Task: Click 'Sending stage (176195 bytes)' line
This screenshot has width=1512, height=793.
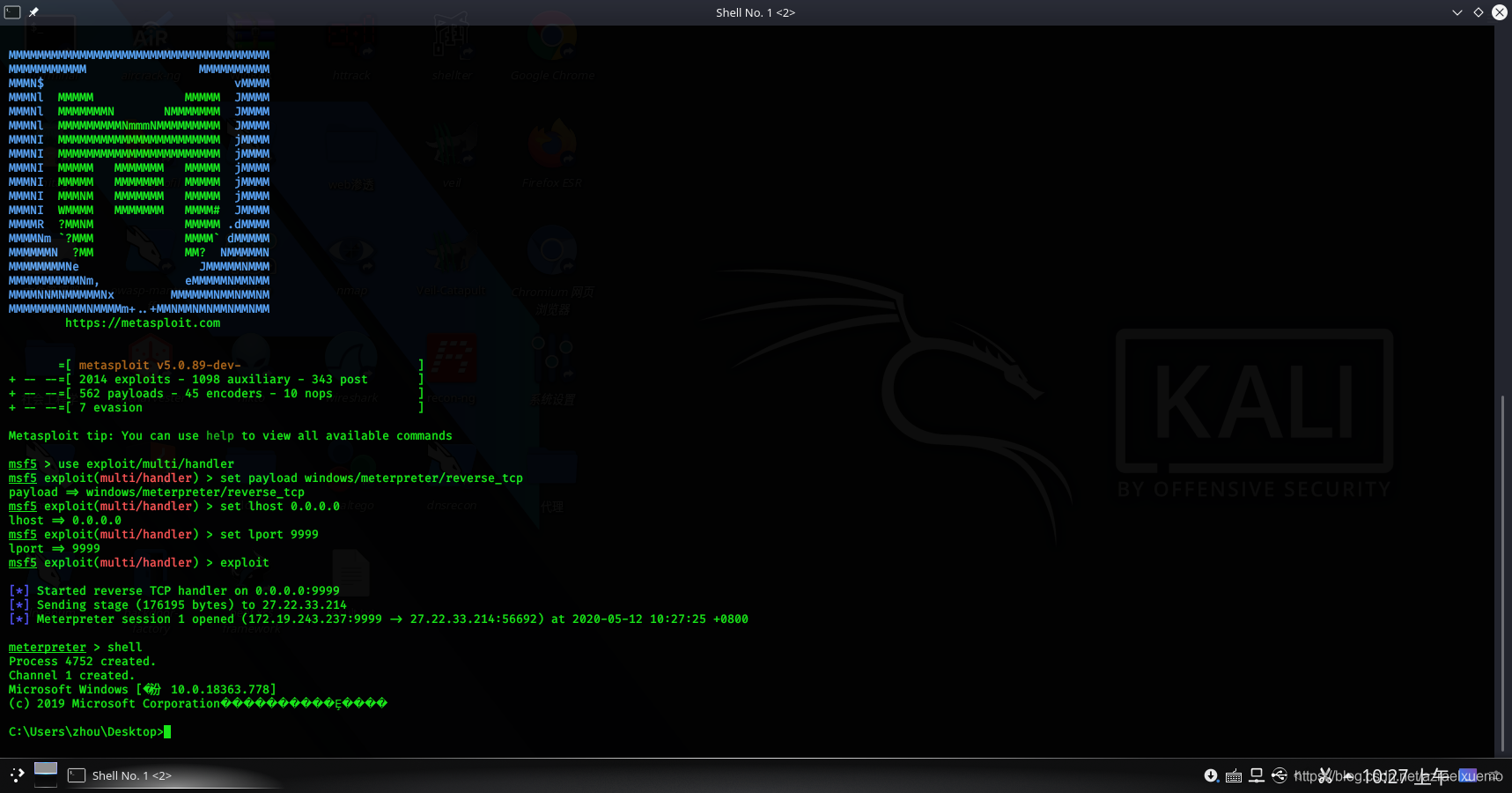Action: point(178,605)
